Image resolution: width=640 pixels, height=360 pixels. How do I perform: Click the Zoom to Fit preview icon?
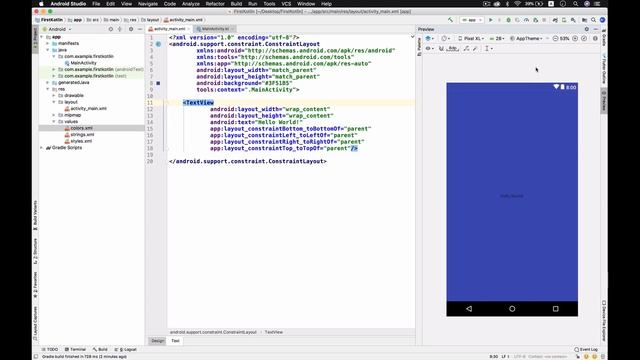tap(584, 38)
